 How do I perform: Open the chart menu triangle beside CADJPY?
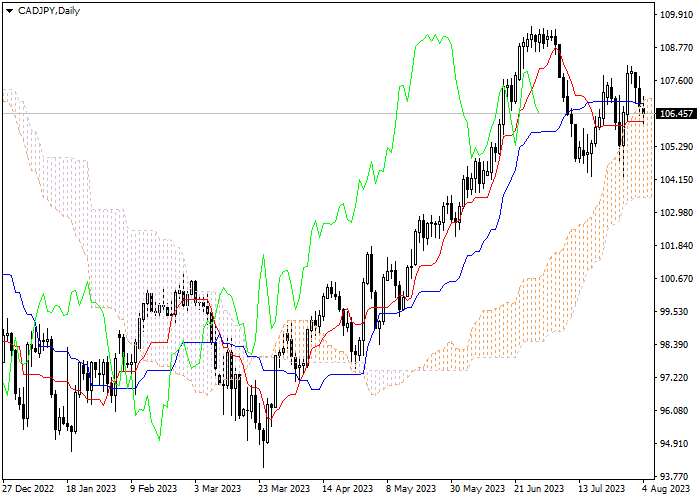pos(9,11)
